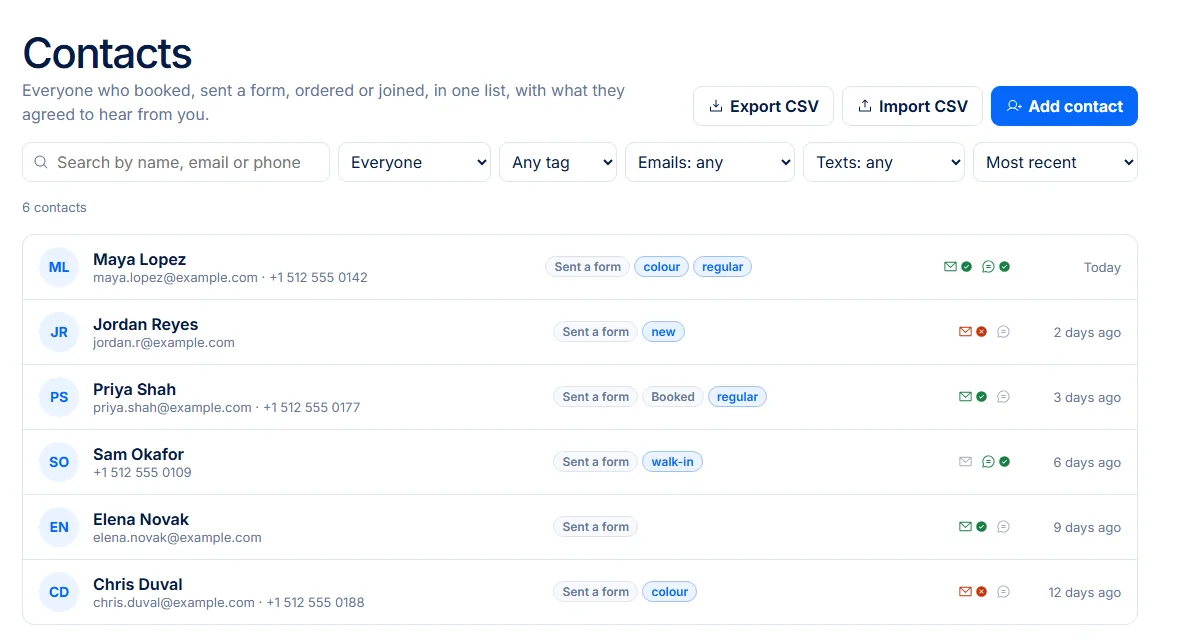Click the CD avatar for Chris Duval
Screen dimensions: 1180x640
coord(59,592)
